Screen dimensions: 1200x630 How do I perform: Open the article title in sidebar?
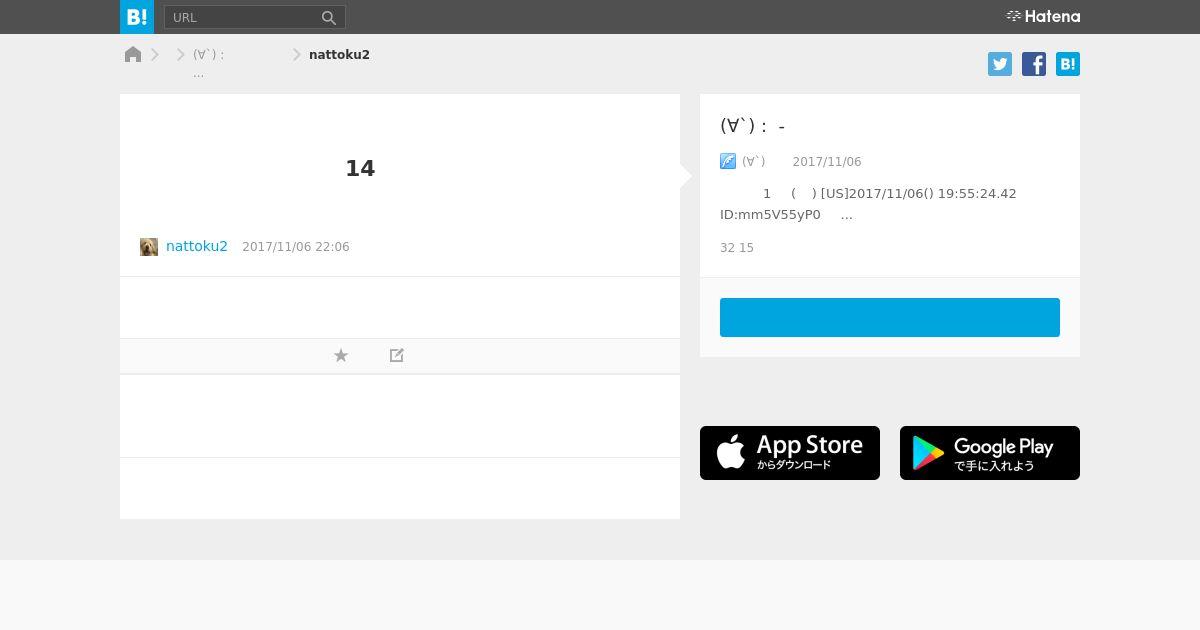(x=753, y=126)
